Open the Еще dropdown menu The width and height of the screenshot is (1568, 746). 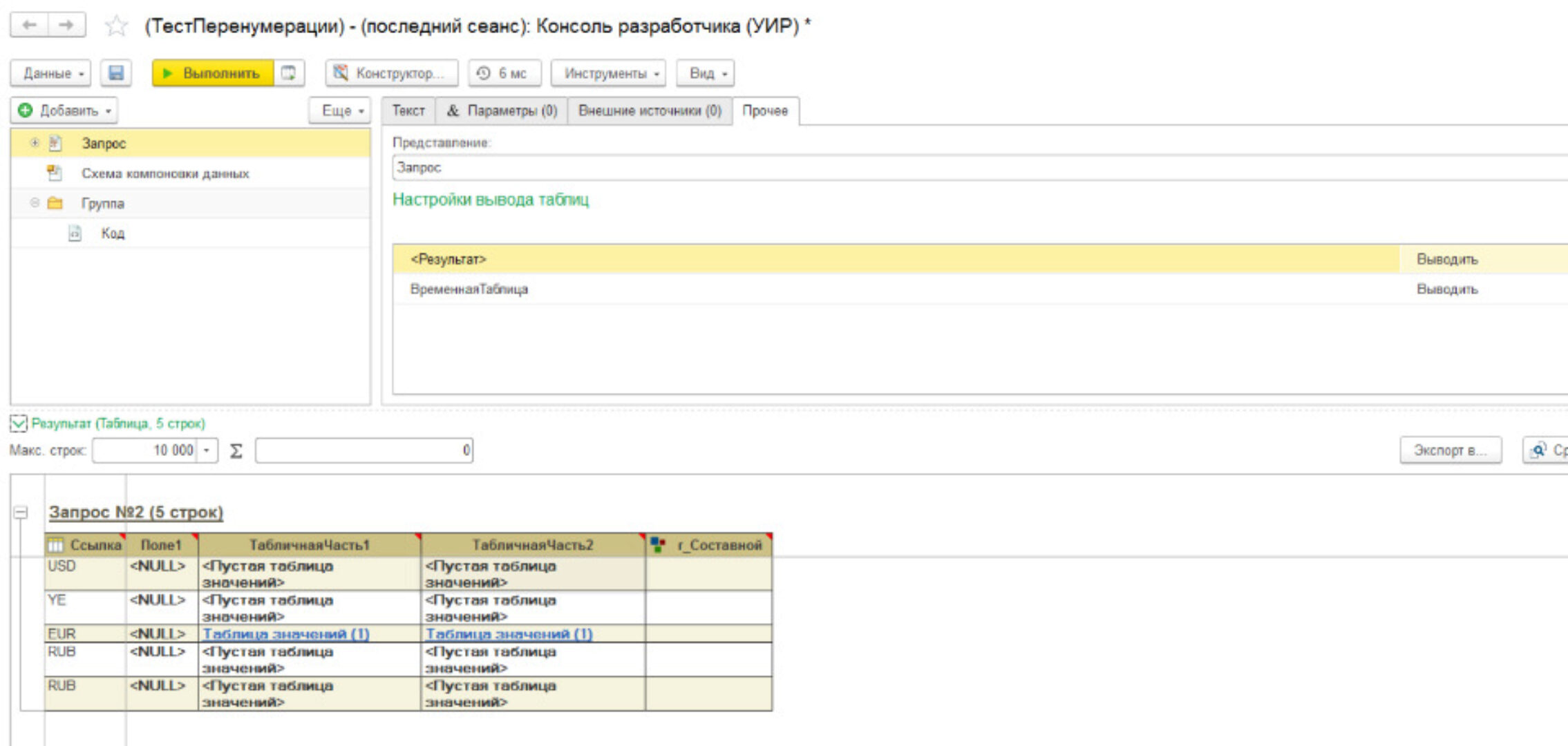341,111
